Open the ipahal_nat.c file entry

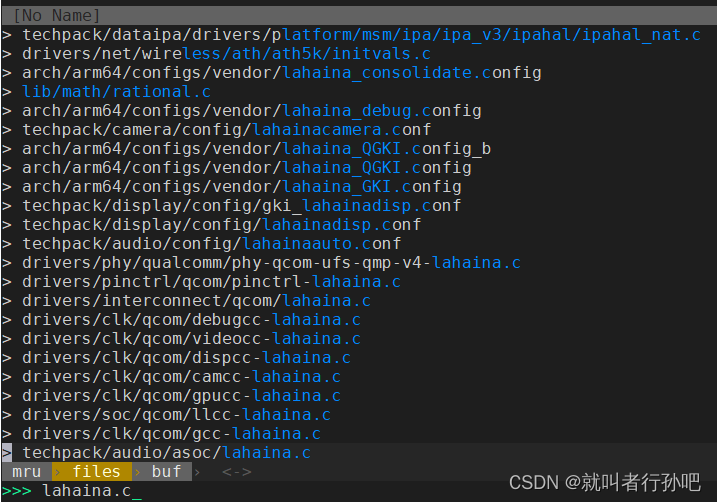(361, 35)
